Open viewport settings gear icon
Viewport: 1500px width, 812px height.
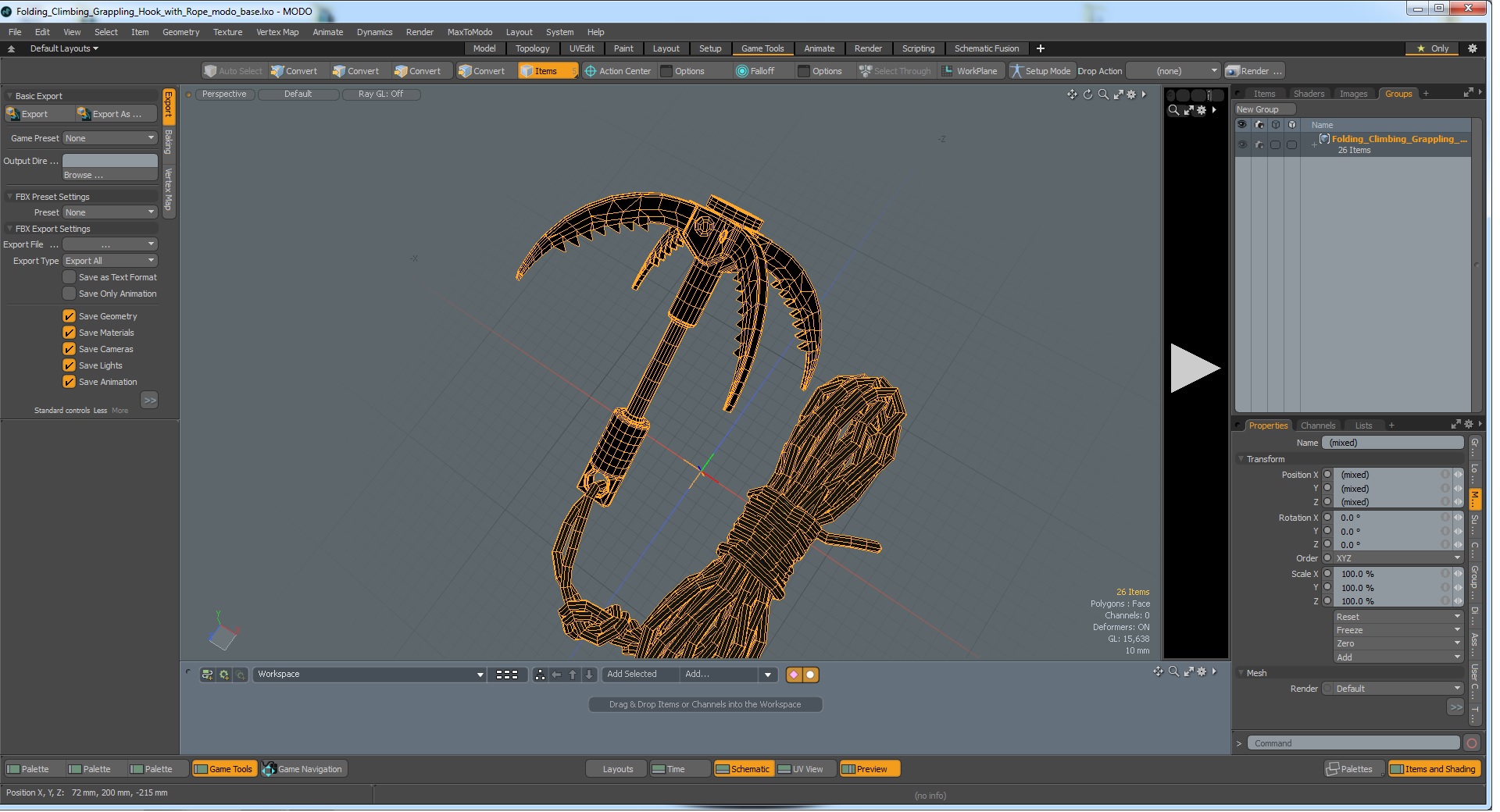click(x=1131, y=94)
